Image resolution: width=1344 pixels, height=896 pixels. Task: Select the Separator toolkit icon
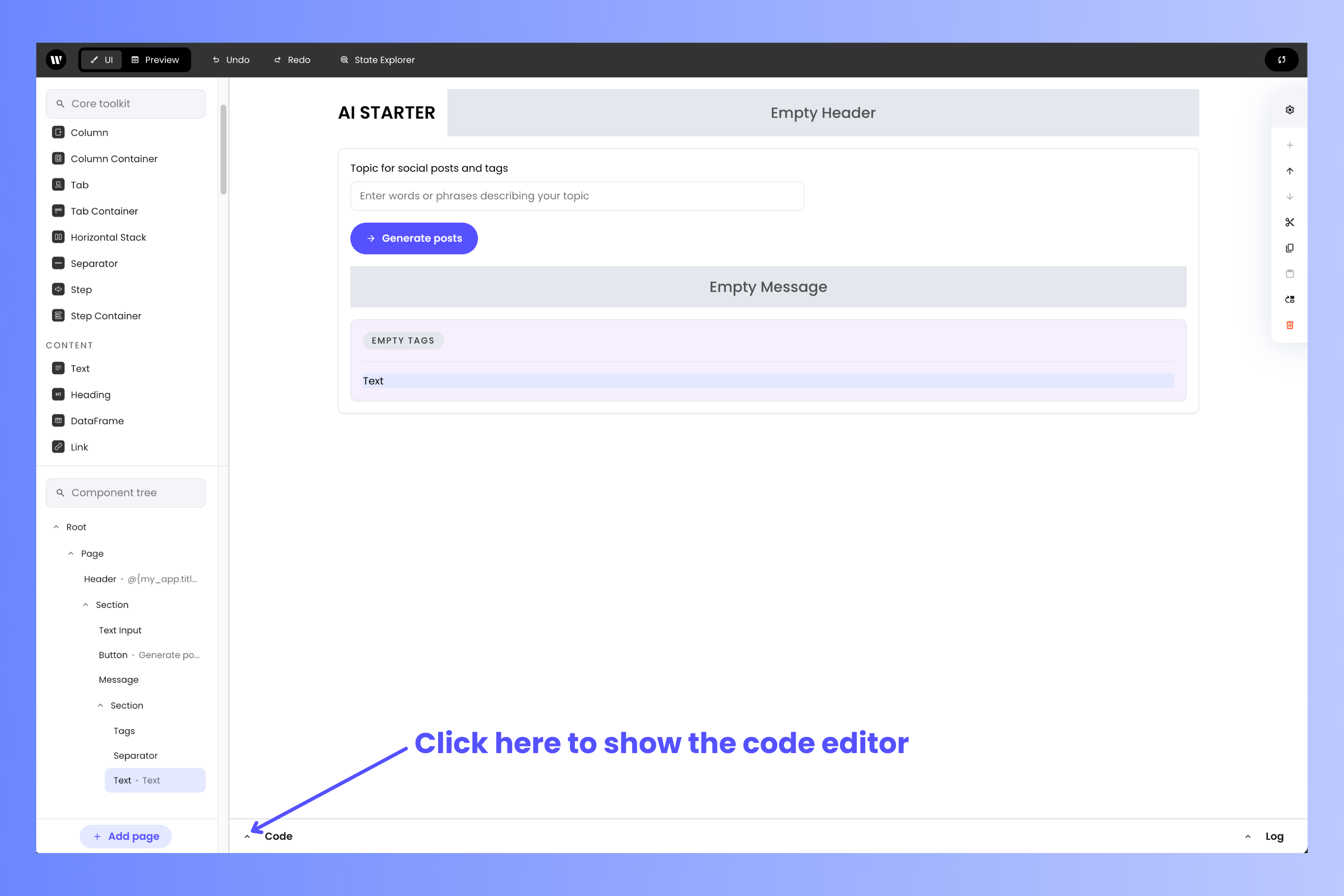pyautogui.click(x=58, y=263)
